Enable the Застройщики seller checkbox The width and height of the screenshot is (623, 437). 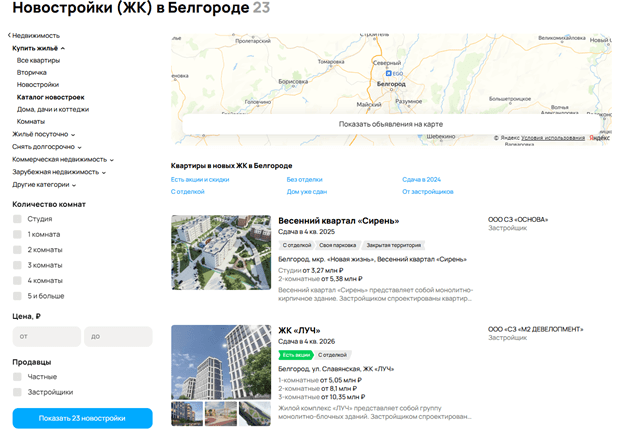point(17,392)
